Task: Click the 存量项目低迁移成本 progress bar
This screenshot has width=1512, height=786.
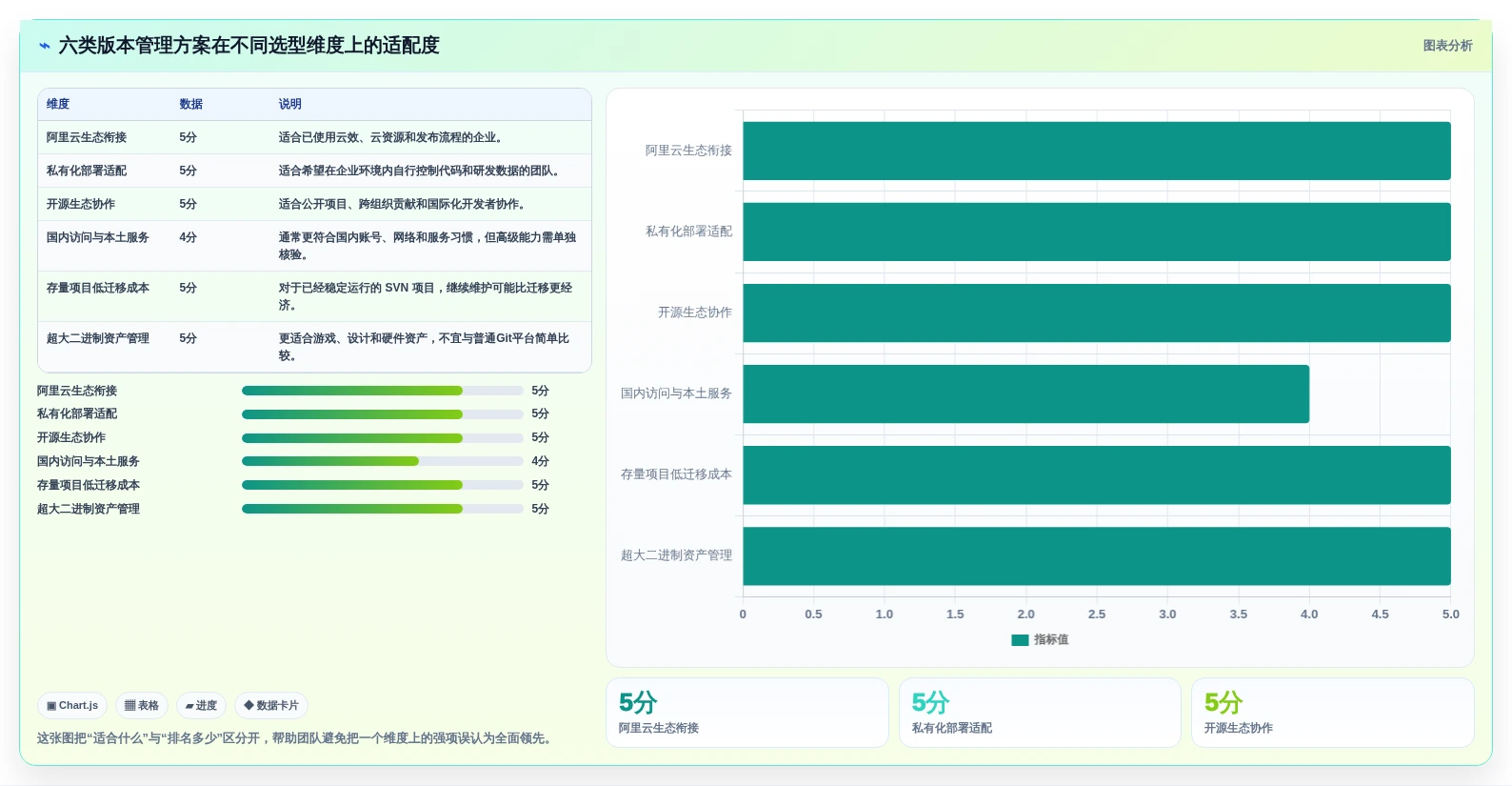Action: pos(382,485)
